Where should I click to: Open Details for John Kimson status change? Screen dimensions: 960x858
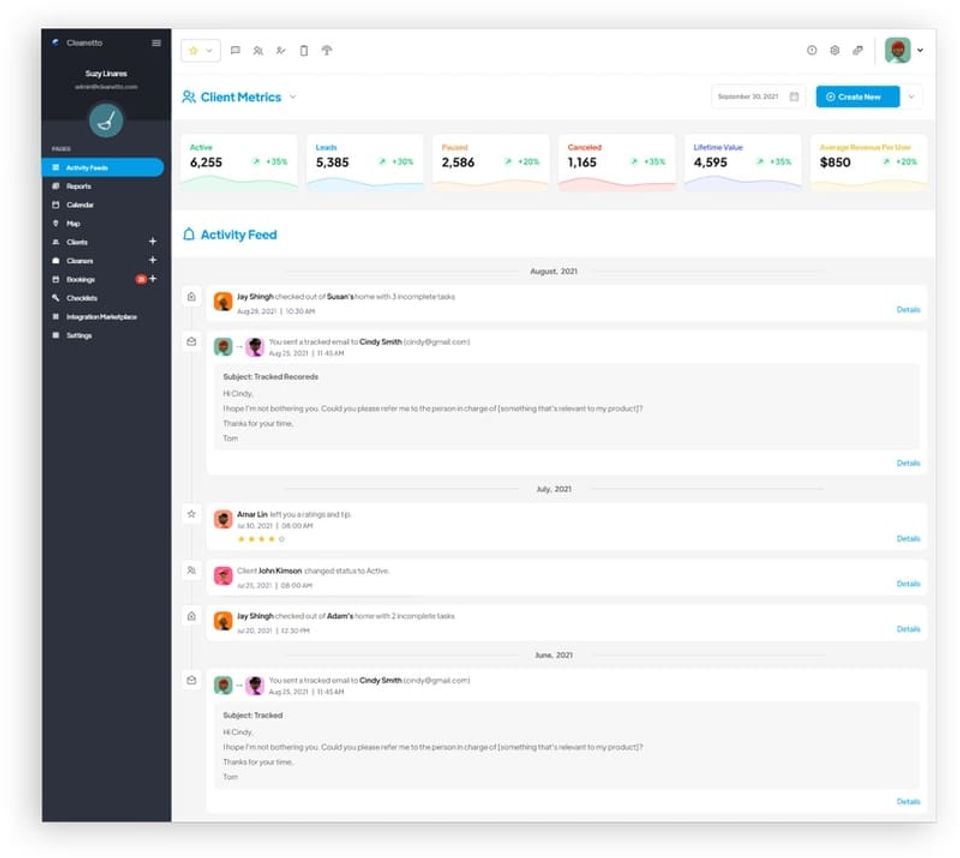pyautogui.click(x=908, y=584)
